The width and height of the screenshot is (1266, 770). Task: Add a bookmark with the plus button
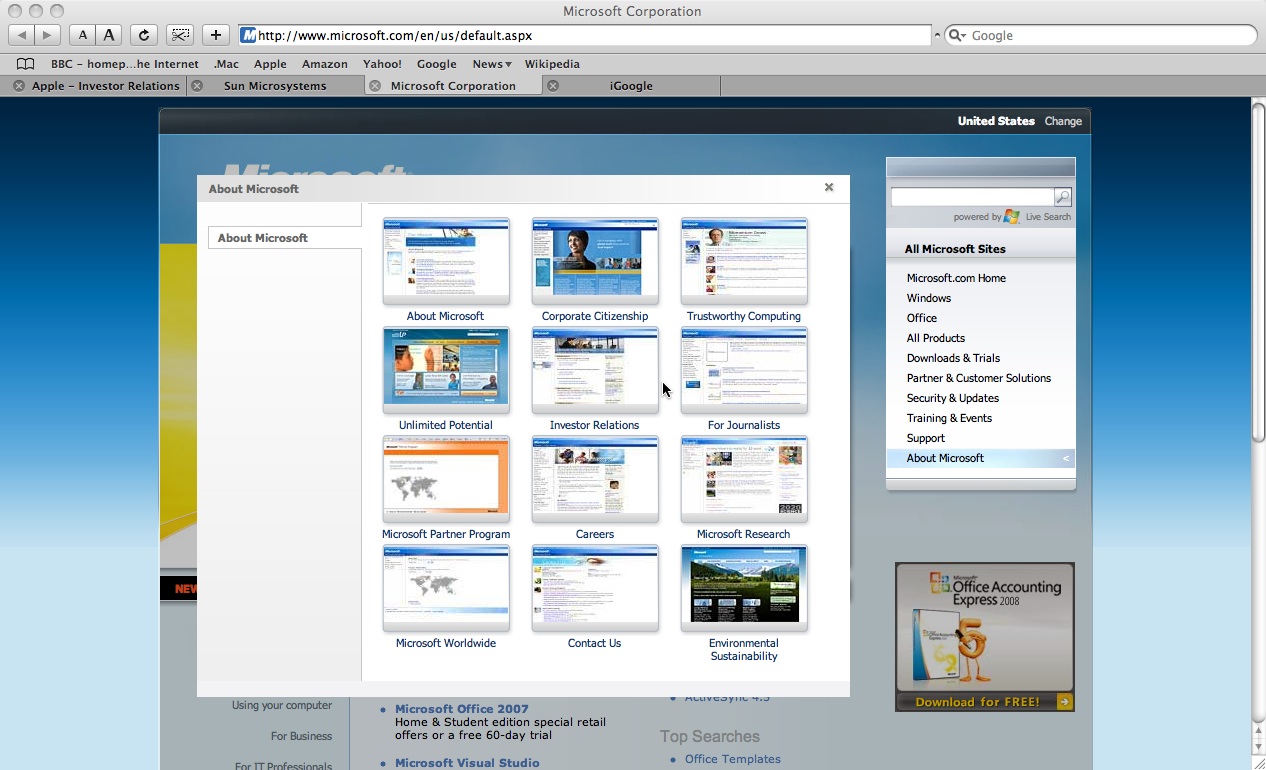(215, 35)
